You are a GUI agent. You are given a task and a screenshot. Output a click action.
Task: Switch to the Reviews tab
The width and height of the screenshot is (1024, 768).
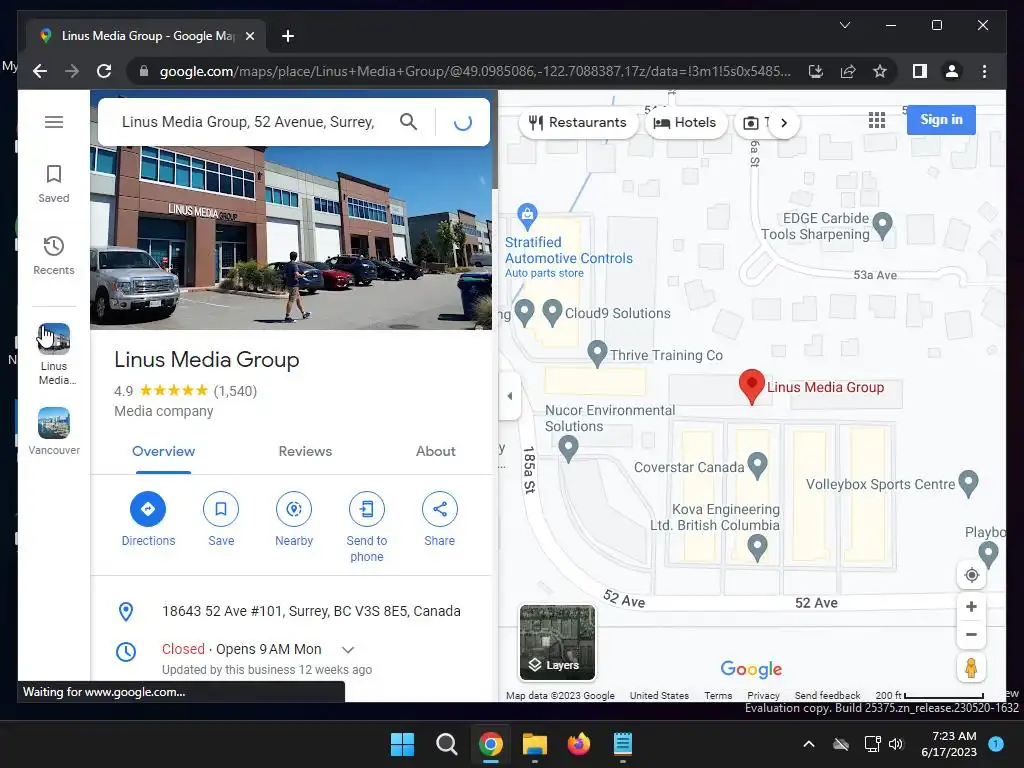pyautogui.click(x=305, y=451)
